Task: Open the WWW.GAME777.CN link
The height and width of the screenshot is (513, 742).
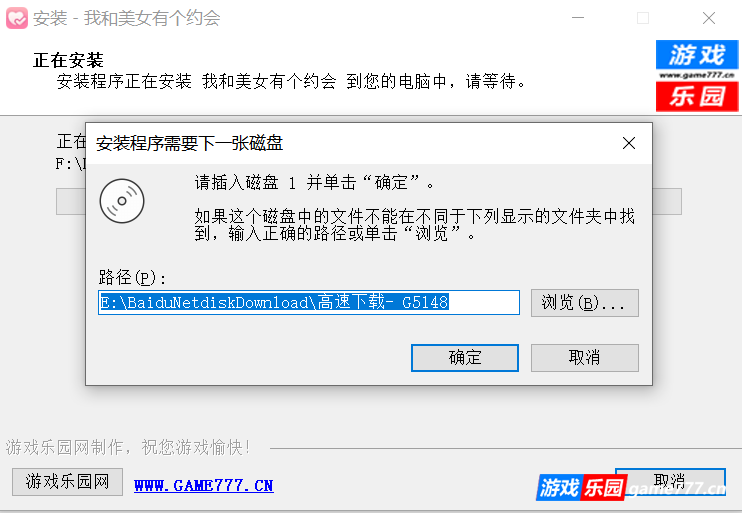Action: click(203, 486)
